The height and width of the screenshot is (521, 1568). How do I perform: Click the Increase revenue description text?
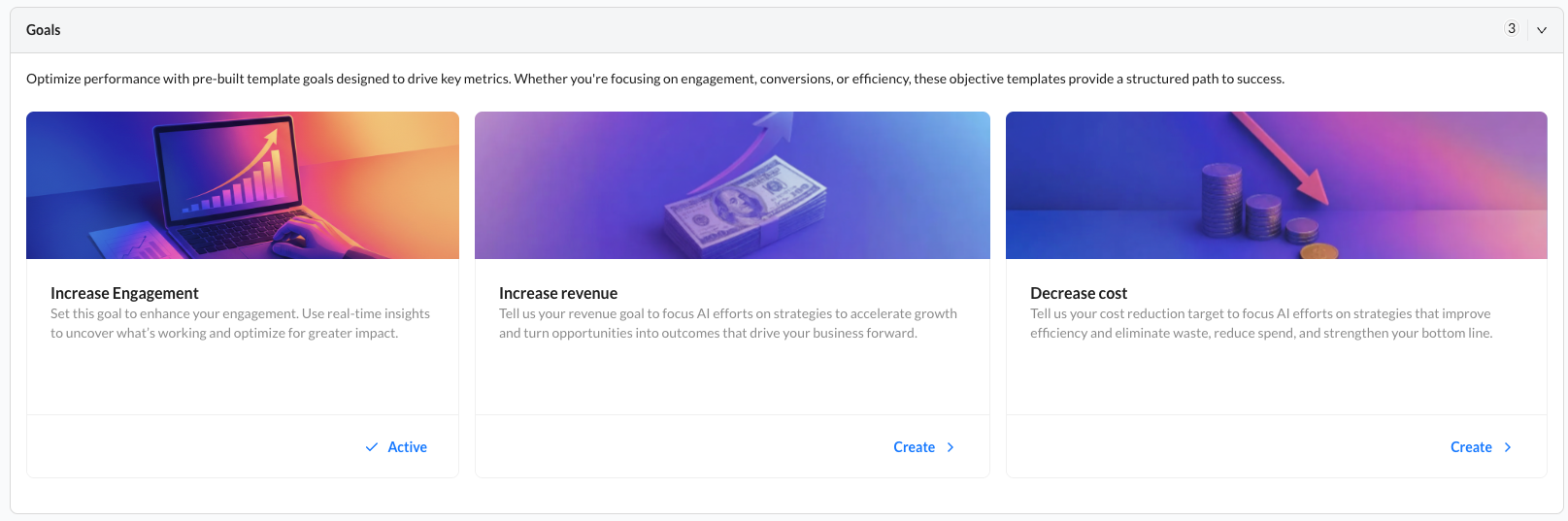(727, 323)
